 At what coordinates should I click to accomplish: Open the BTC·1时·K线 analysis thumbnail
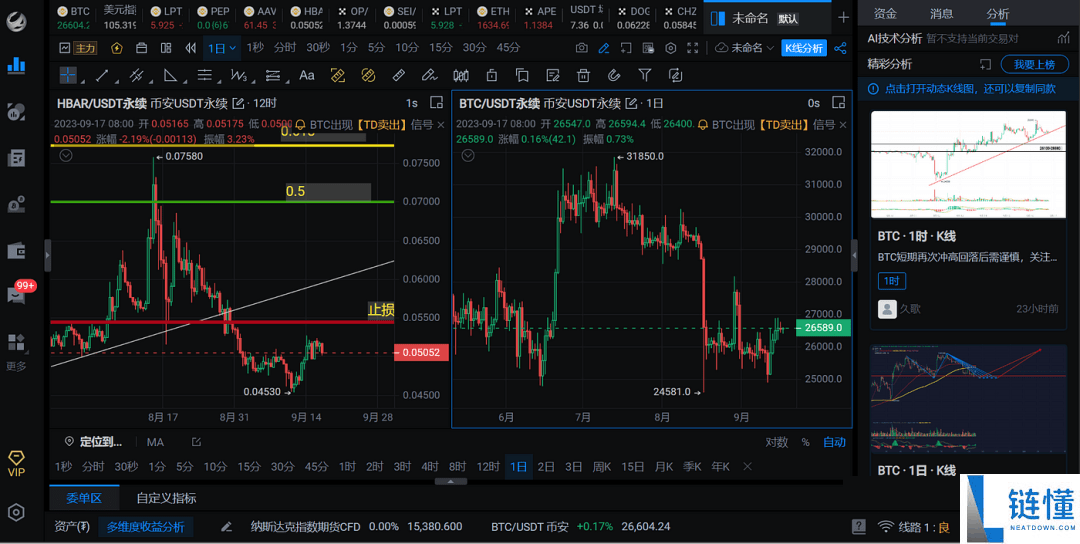(x=968, y=165)
